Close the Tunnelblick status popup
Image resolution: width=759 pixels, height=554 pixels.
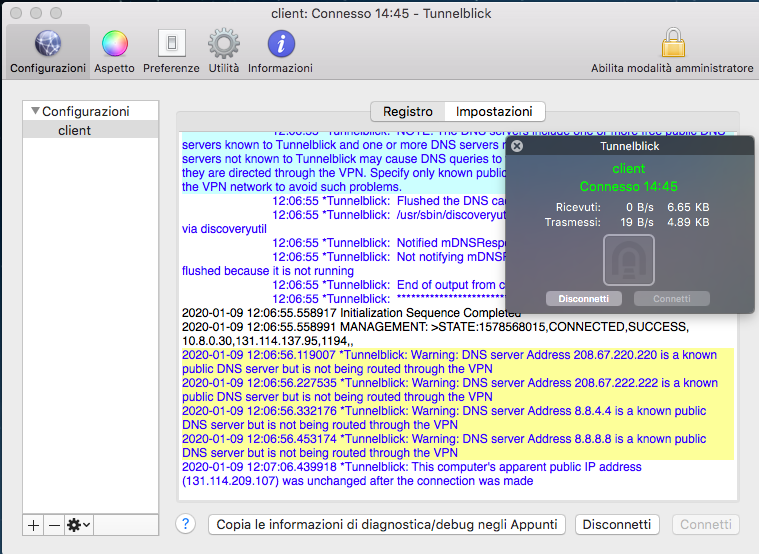point(517,146)
